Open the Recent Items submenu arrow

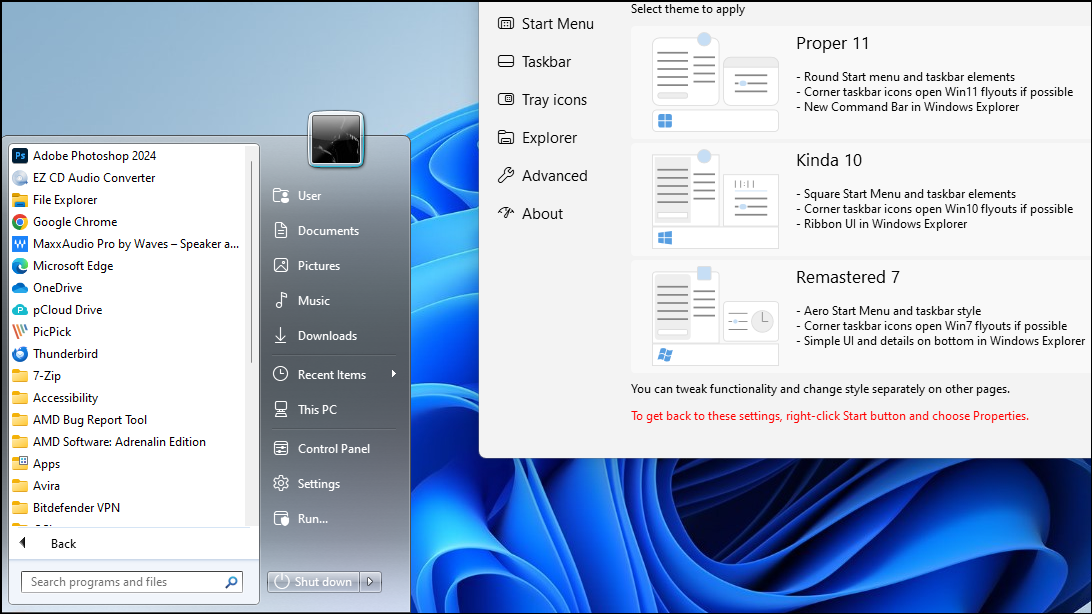(393, 374)
